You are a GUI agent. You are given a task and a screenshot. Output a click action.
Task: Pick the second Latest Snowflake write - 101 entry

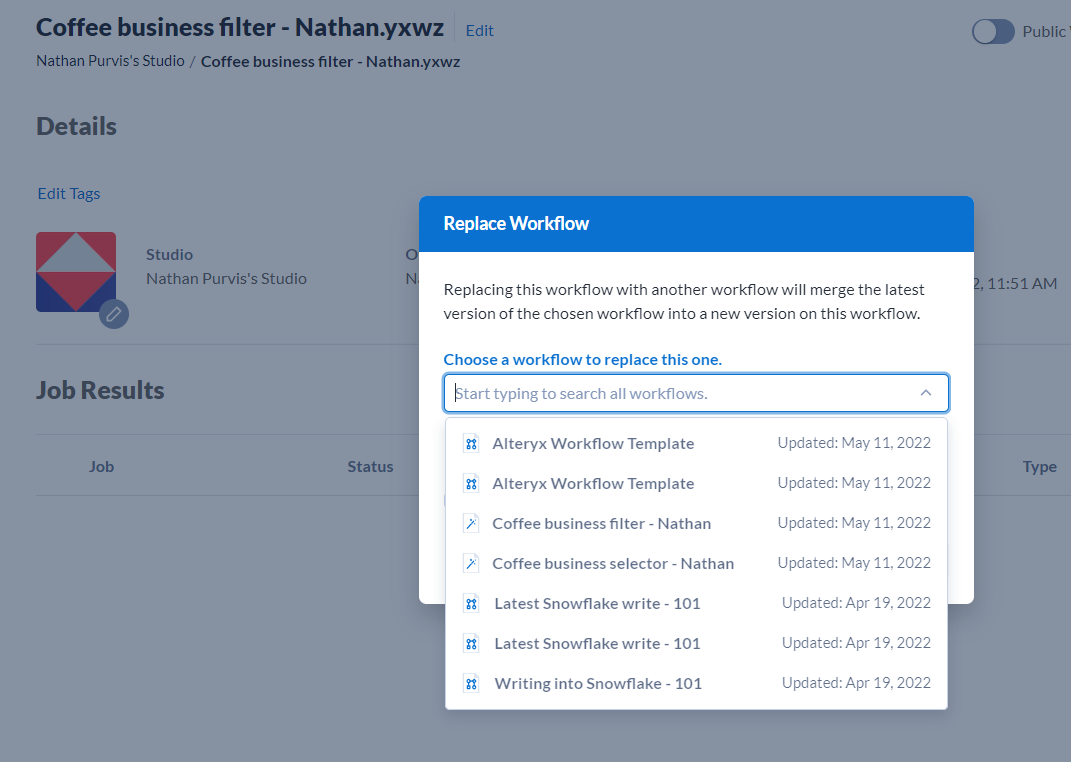pyautogui.click(x=597, y=643)
